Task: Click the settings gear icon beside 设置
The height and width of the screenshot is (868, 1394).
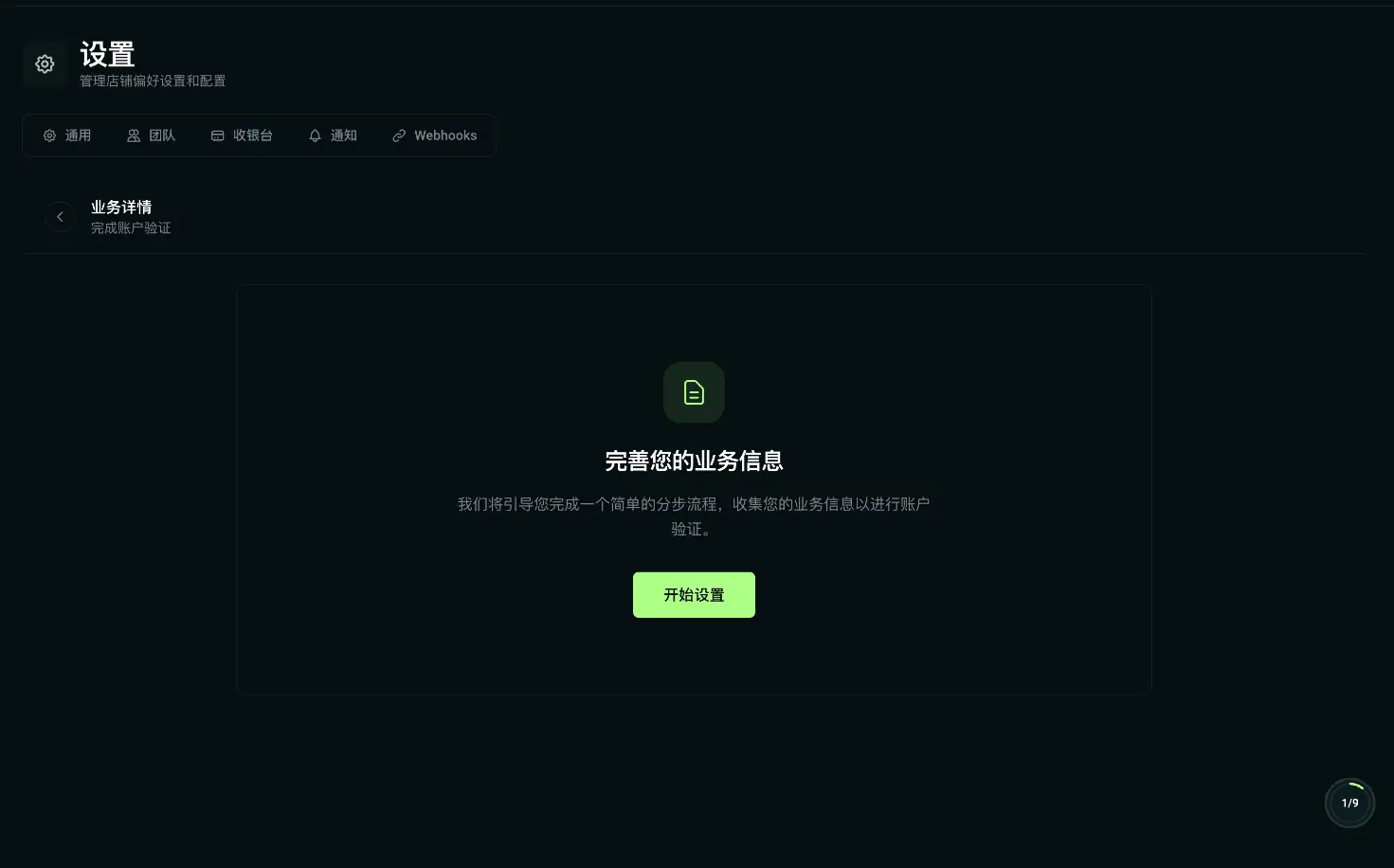Action: (x=45, y=63)
